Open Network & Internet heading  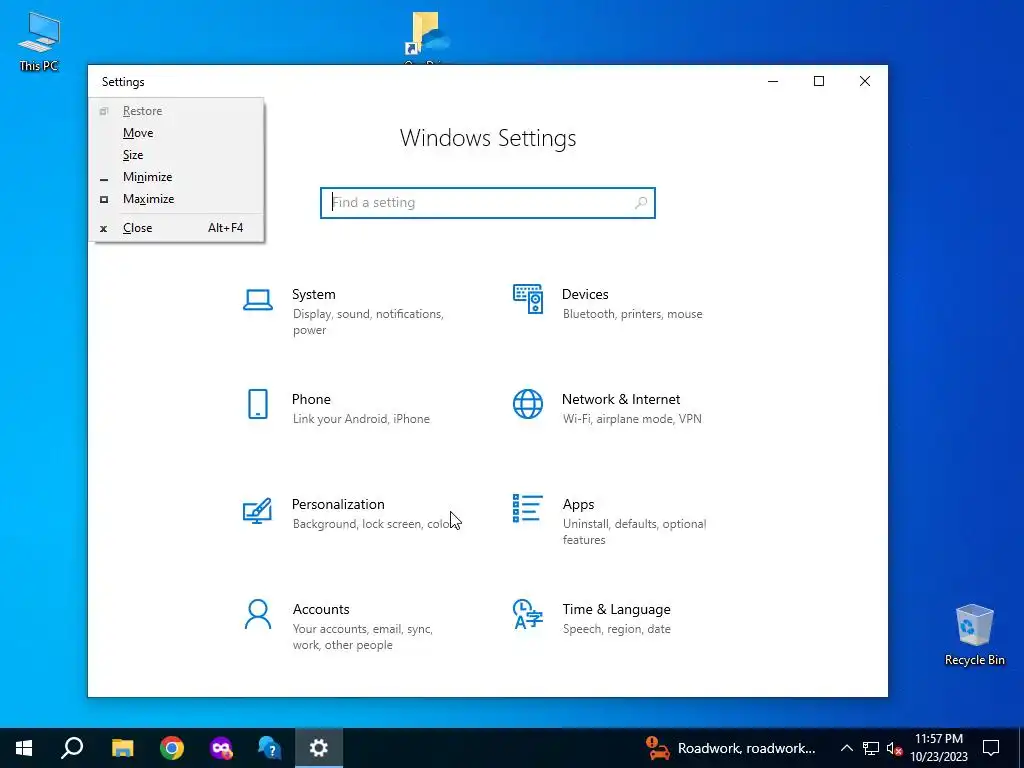[x=621, y=399]
